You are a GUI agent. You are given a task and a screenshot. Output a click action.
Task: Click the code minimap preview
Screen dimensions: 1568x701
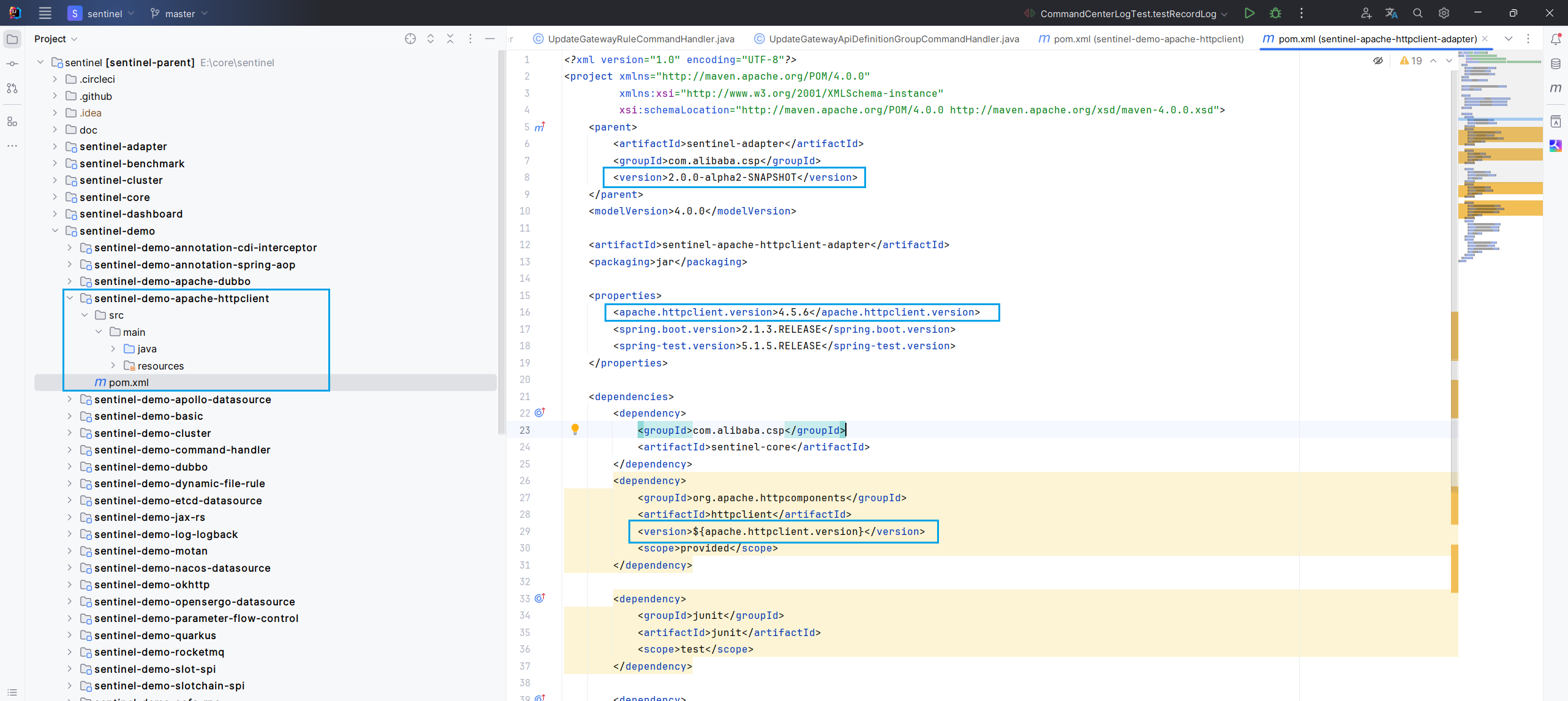[x=1501, y=156]
